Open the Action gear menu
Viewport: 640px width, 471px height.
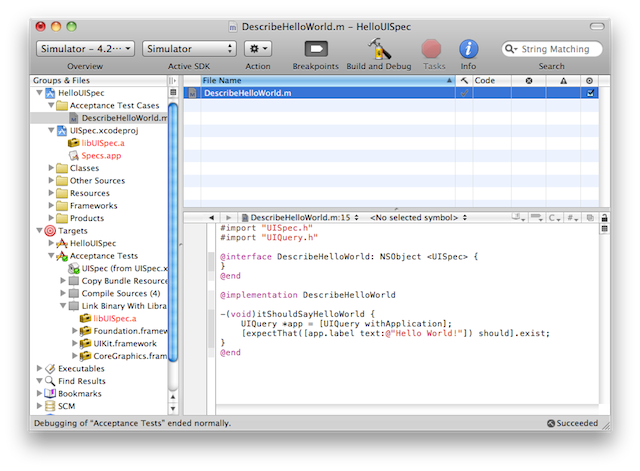[x=258, y=49]
